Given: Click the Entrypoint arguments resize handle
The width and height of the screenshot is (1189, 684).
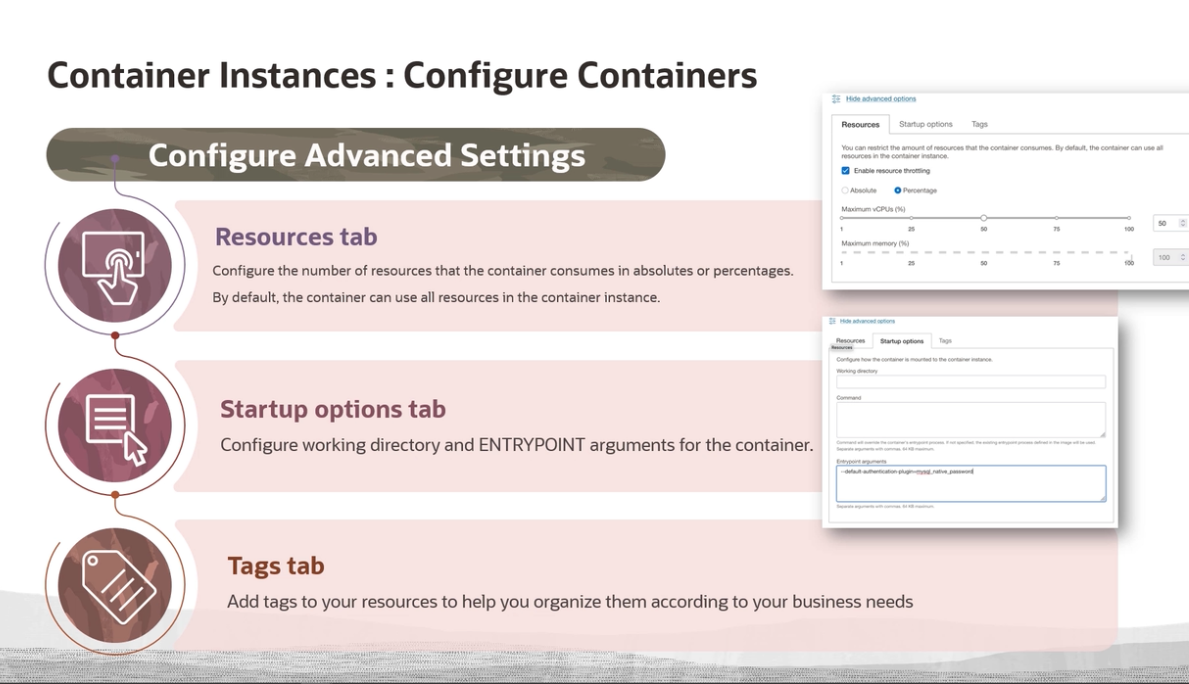Looking at the screenshot, I should click(x=1102, y=497).
